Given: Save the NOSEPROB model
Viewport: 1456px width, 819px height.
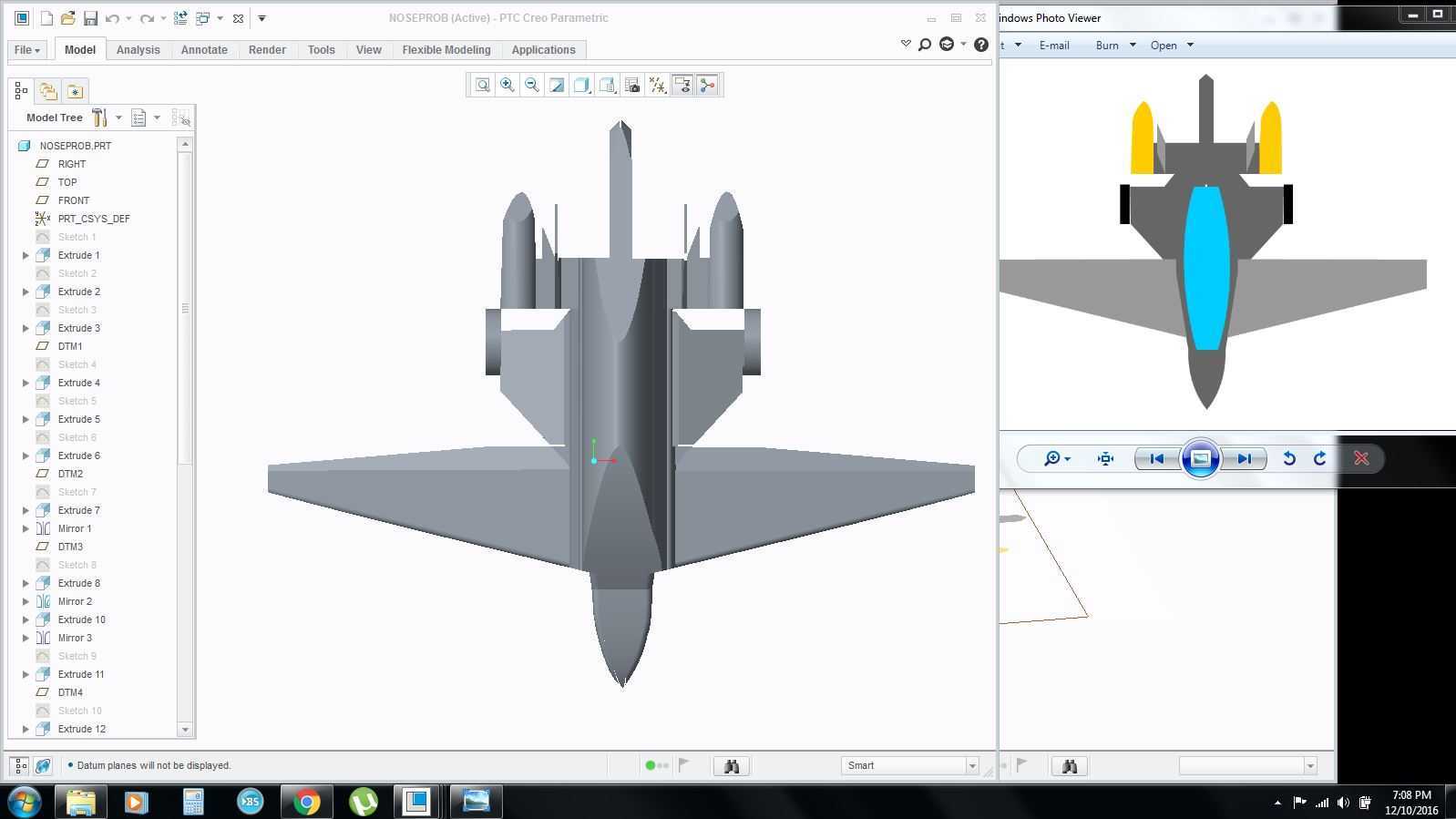Looking at the screenshot, I should [90, 18].
